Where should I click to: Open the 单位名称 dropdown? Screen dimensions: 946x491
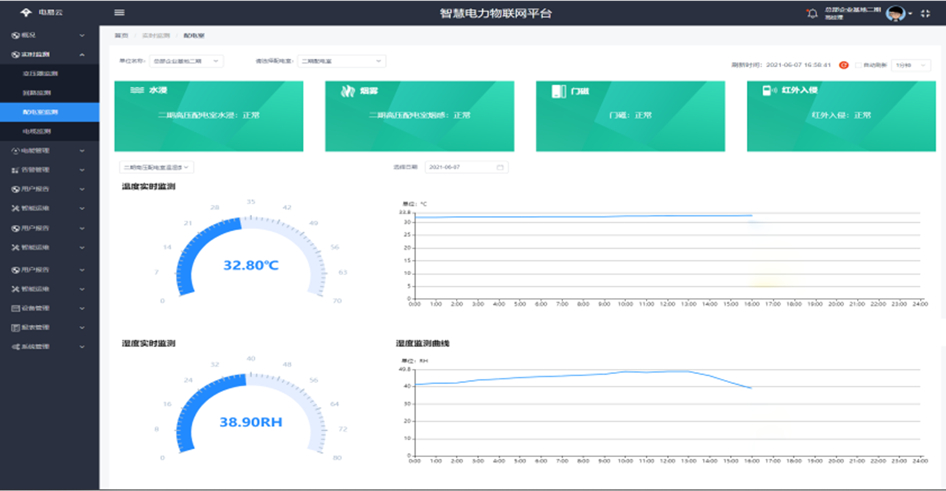186,61
